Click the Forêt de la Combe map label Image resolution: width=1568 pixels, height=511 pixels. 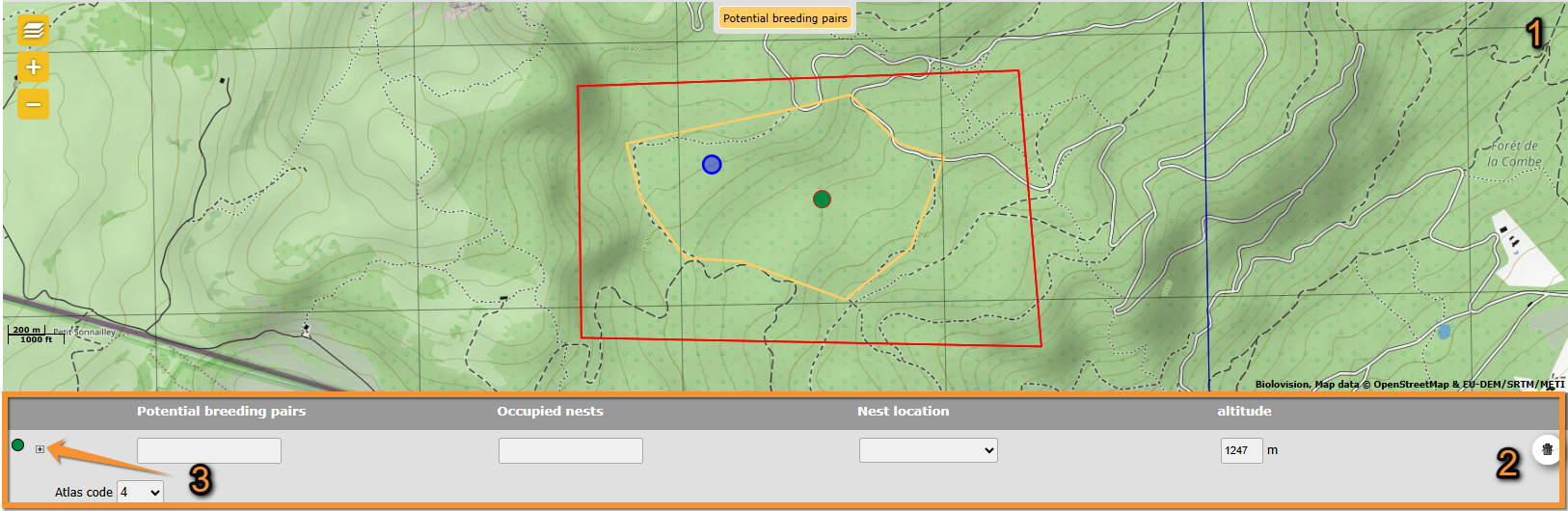[x=1514, y=153]
